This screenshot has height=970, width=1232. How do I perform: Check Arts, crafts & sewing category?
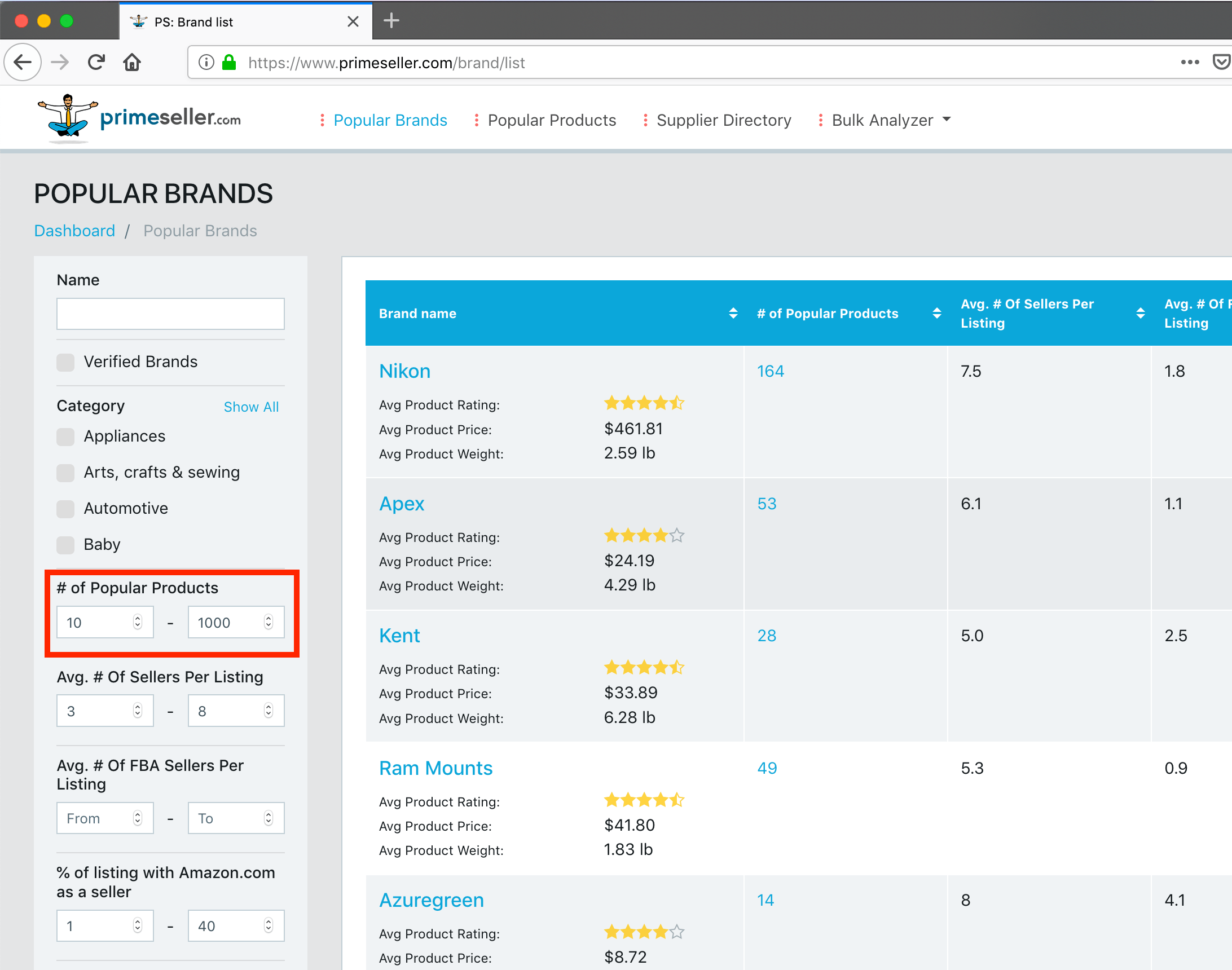click(65, 473)
